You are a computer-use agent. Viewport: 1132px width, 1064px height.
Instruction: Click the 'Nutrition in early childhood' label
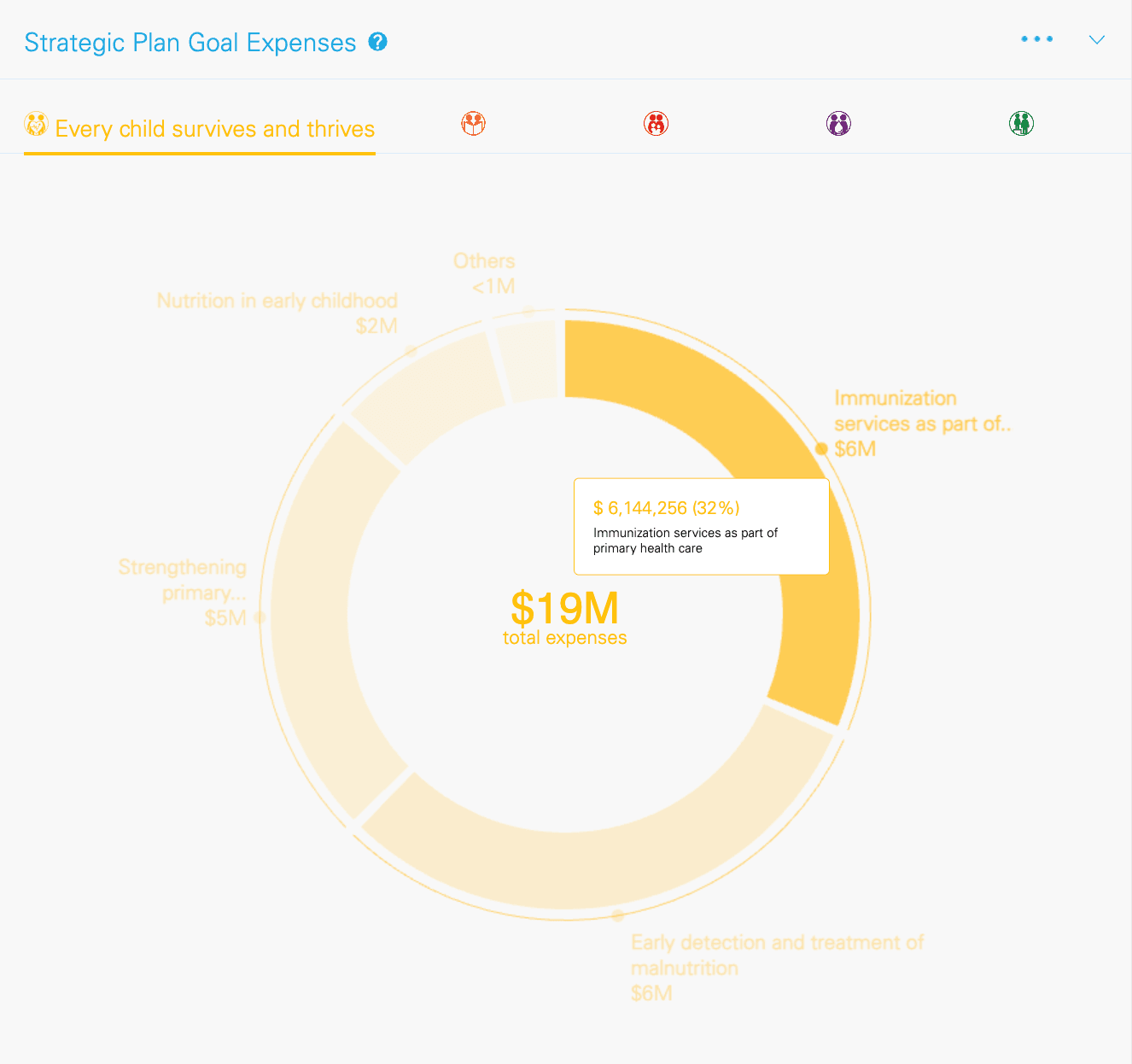tap(277, 301)
